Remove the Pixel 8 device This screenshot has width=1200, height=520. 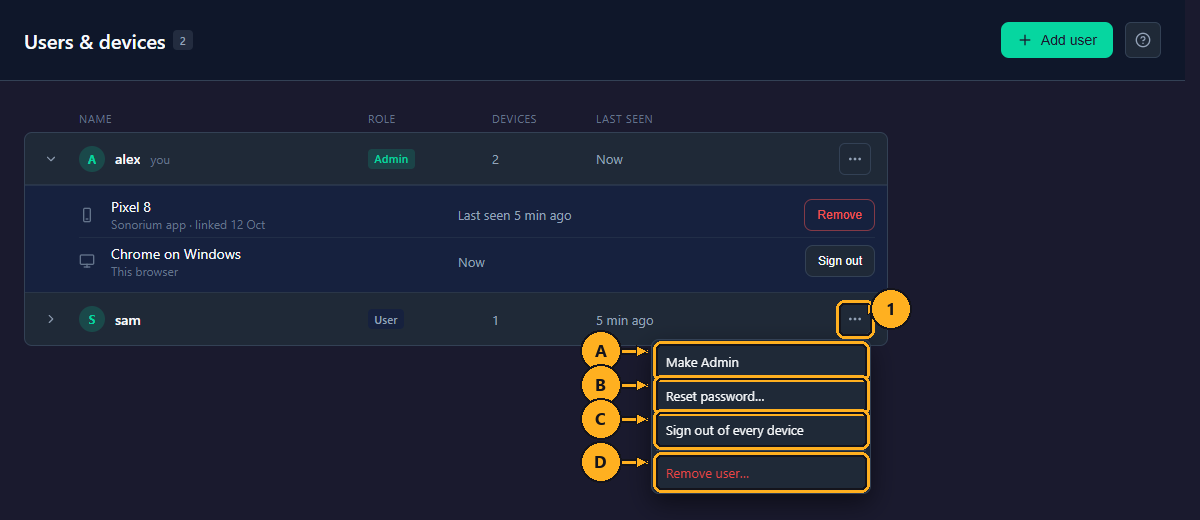click(840, 215)
